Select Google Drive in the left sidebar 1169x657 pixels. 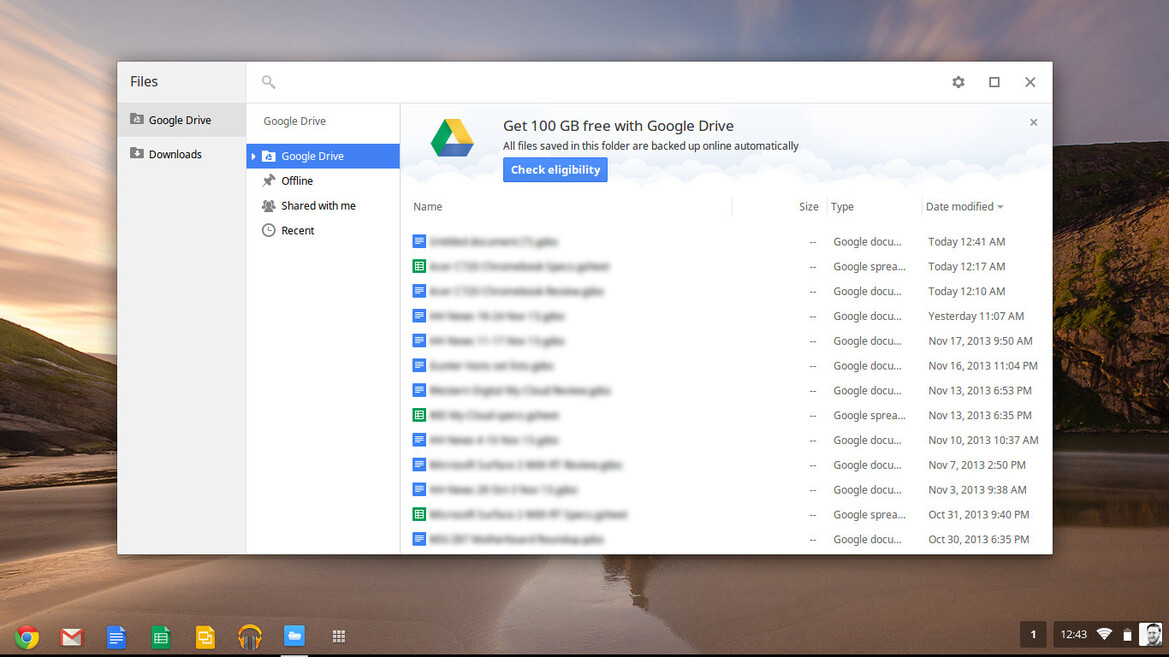(x=181, y=120)
